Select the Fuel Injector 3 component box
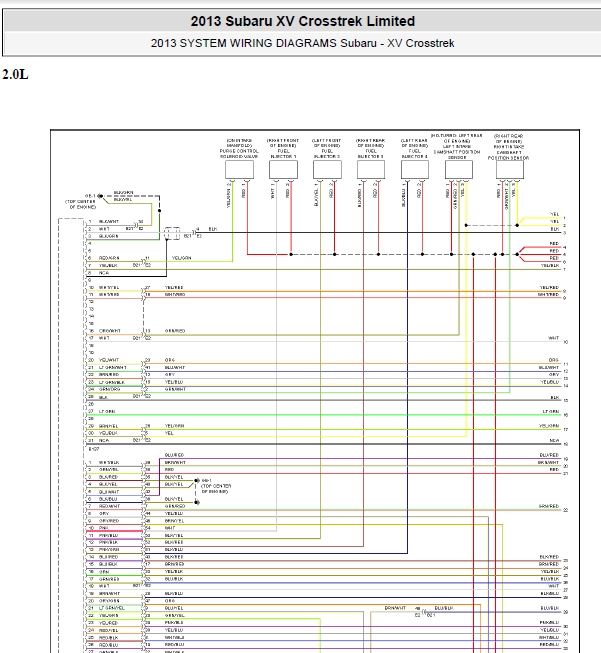 point(371,169)
